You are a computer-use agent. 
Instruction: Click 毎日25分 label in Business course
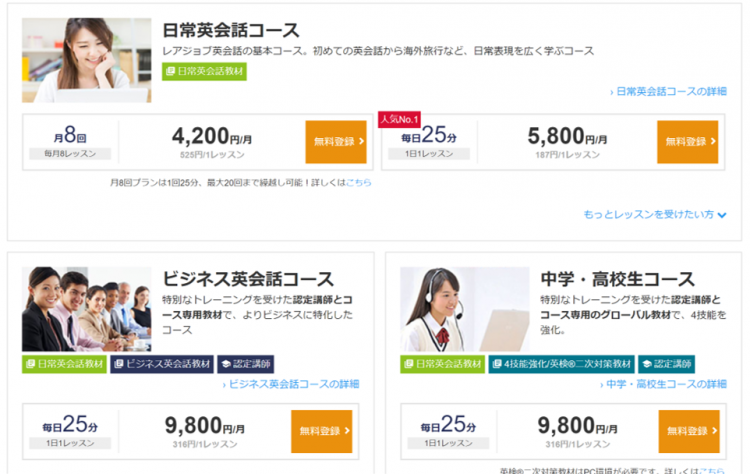[70, 425]
